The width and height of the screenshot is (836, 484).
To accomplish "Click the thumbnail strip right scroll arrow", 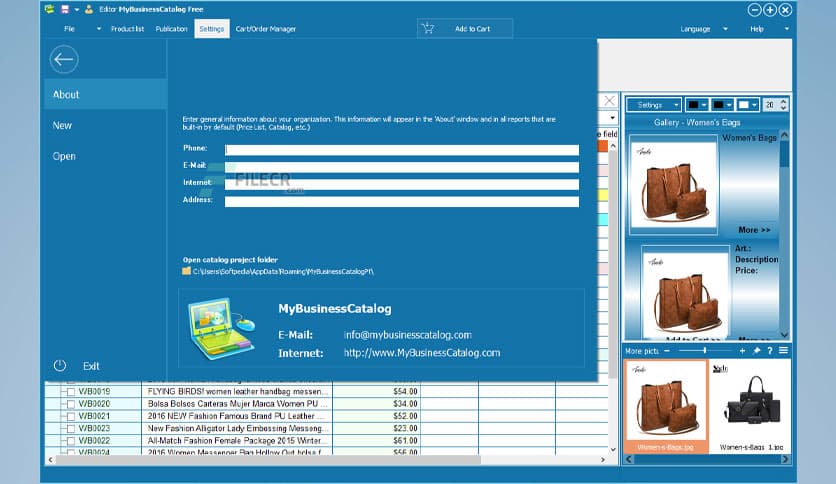I will point(785,459).
